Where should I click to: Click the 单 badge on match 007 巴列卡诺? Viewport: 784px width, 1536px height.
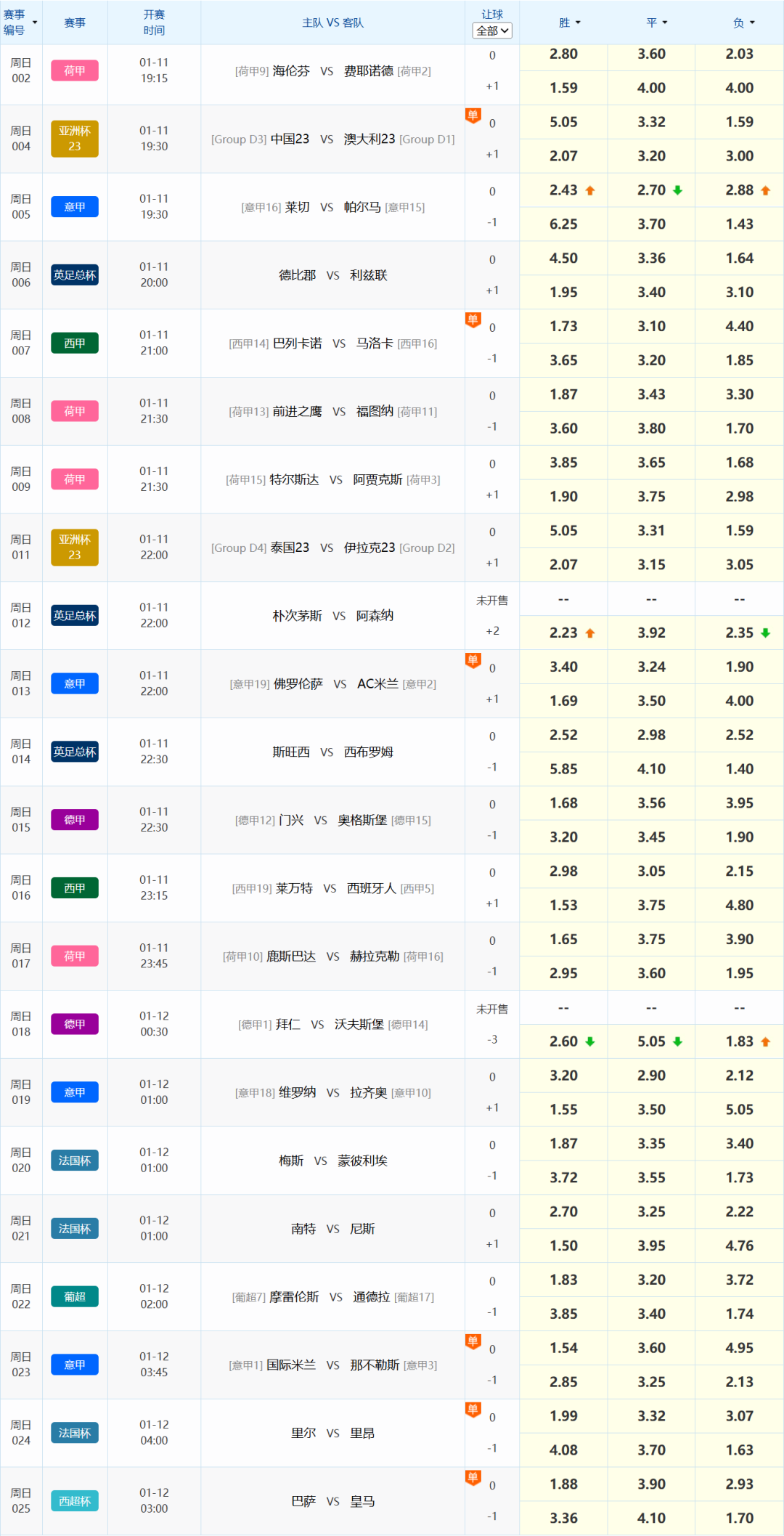tap(473, 320)
